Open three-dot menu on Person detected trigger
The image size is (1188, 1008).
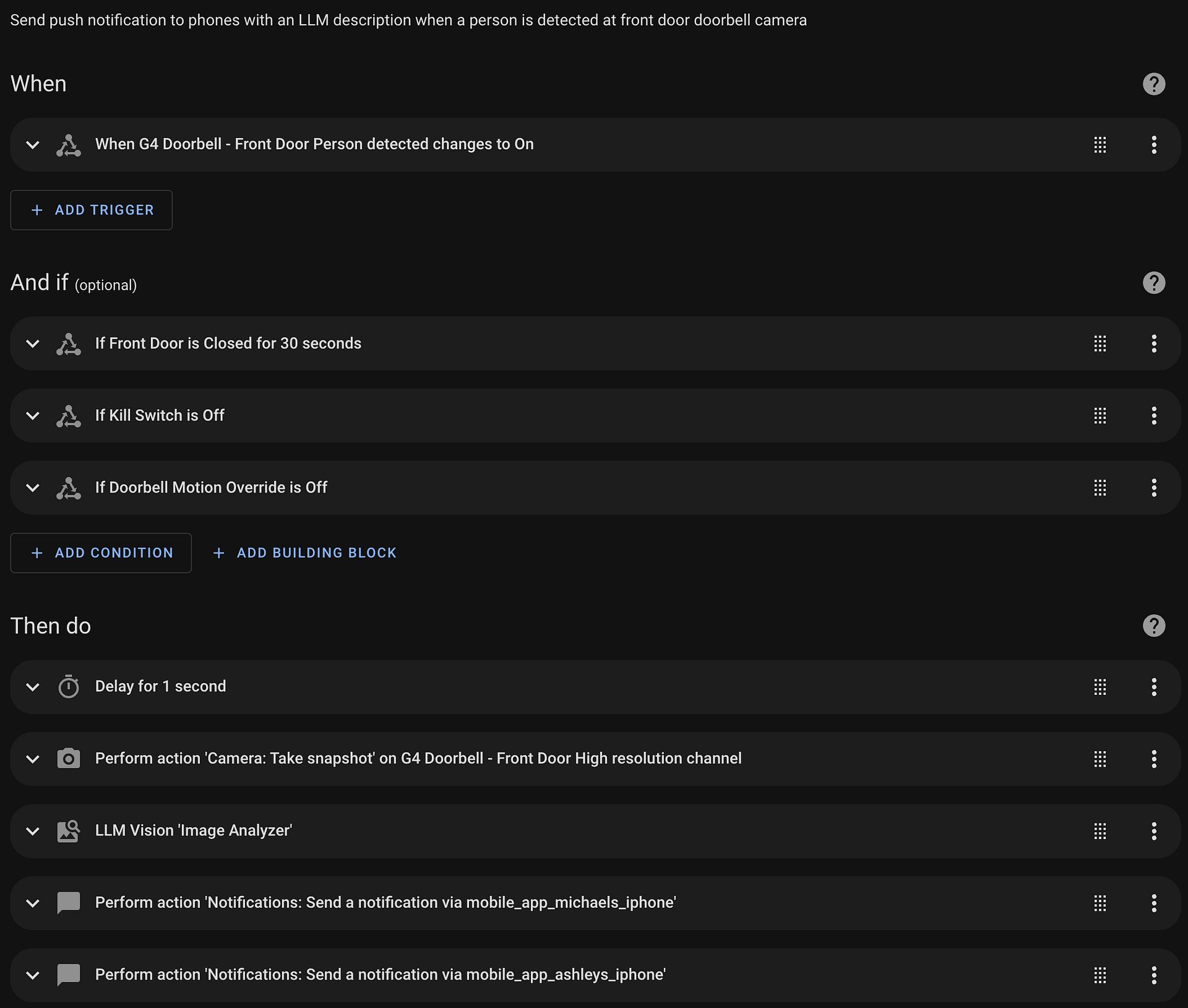coord(1153,145)
